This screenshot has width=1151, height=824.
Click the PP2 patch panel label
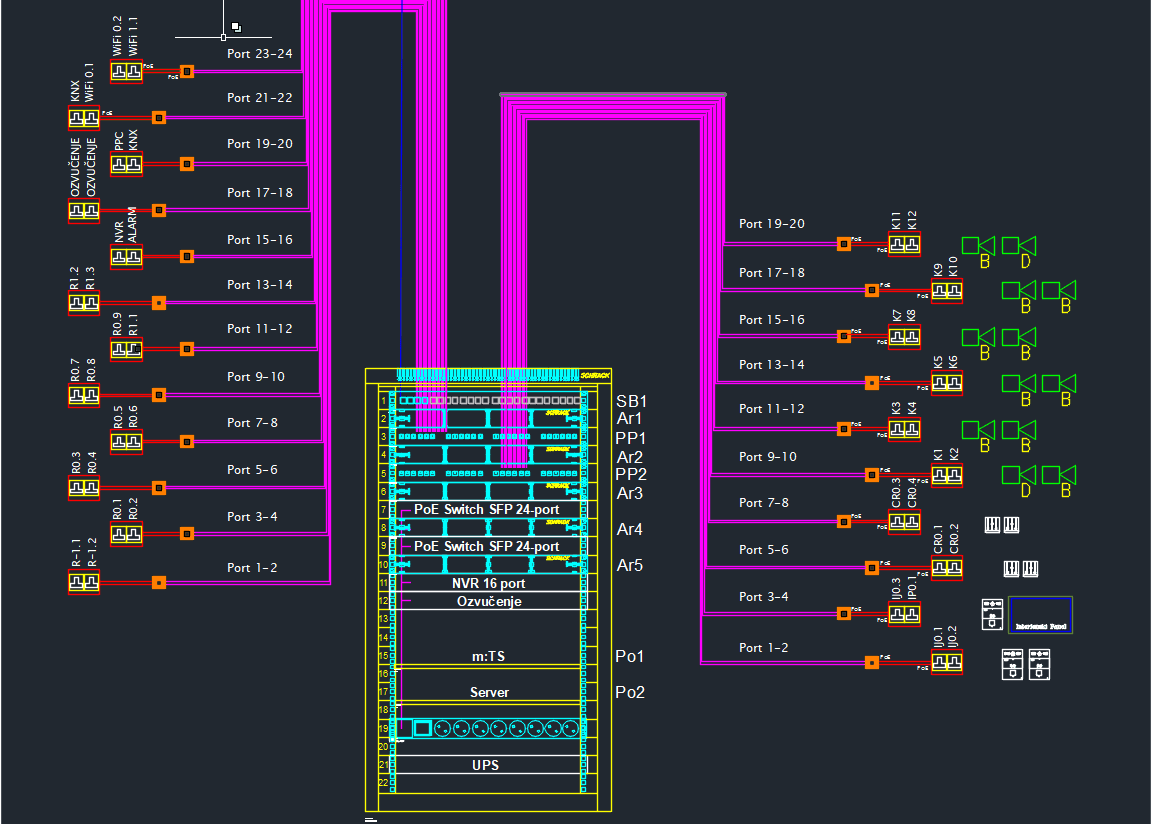[x=631, y=474]
